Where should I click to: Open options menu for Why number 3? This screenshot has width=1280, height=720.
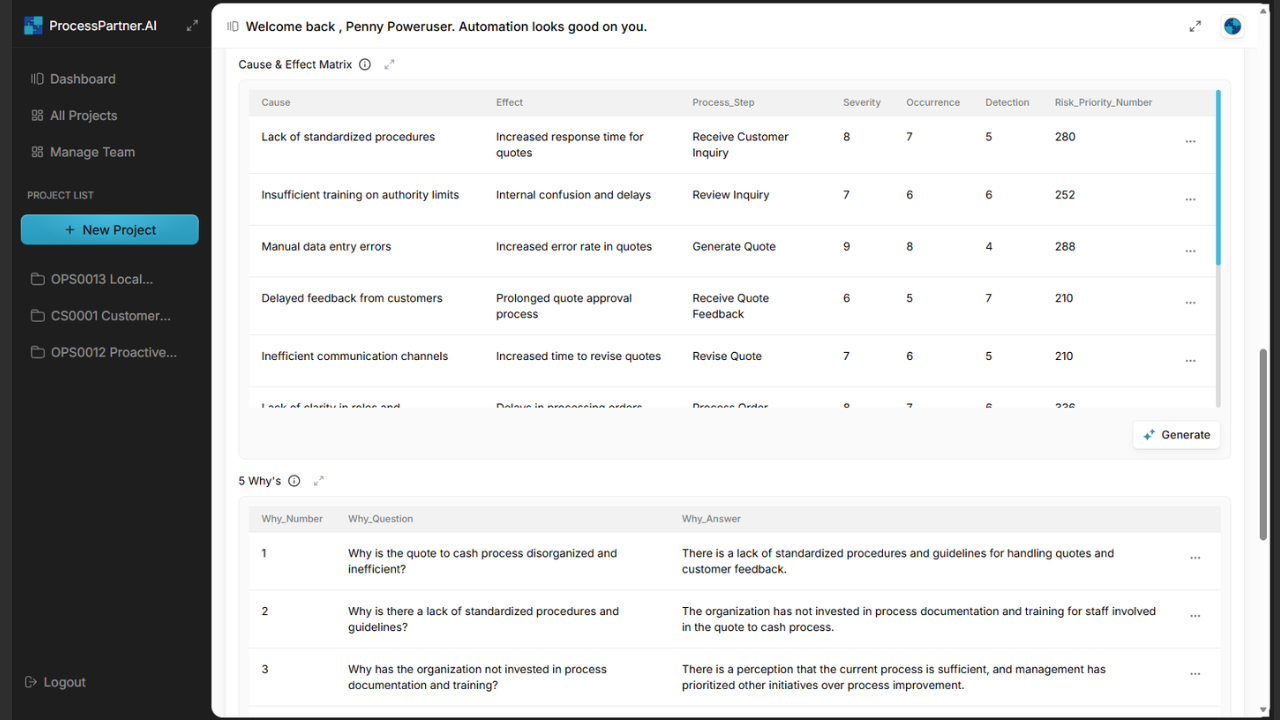tap(1195, 674)
